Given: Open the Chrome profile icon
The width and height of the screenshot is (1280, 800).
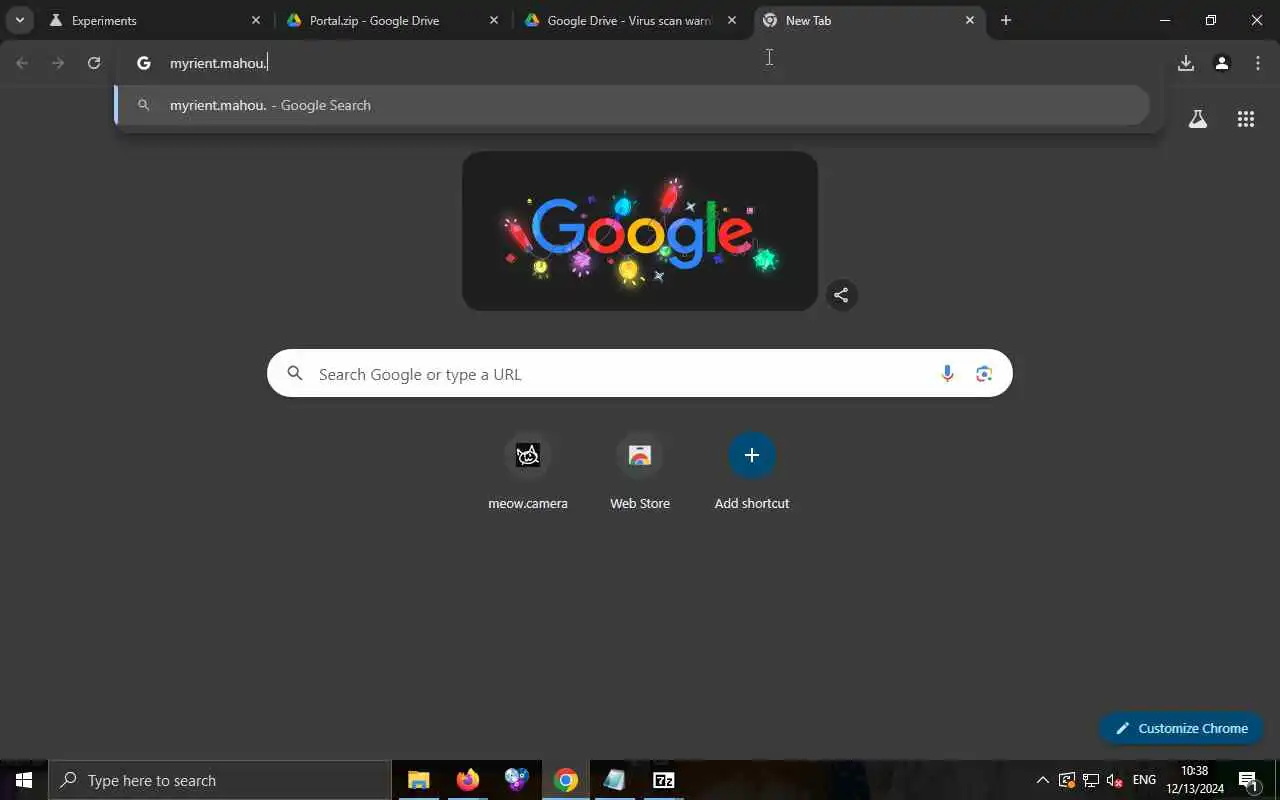Looking at the screenshot, I should coord(1222,63).
